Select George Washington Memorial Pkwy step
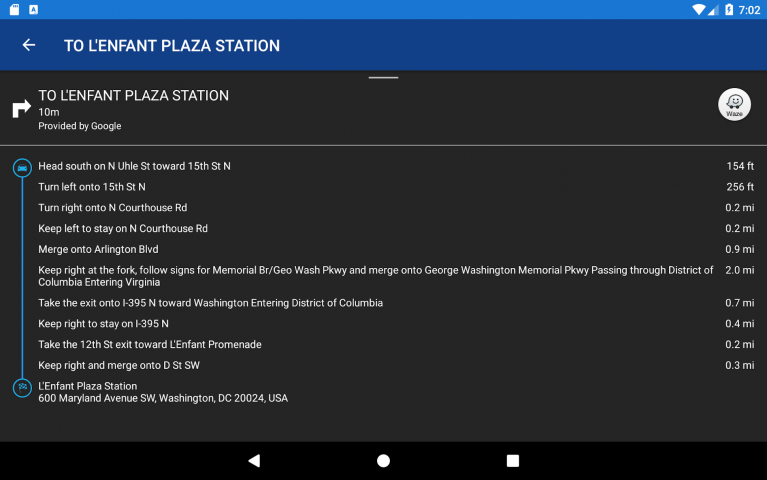Viewport: 767px width, 480px height. [375, 276]
